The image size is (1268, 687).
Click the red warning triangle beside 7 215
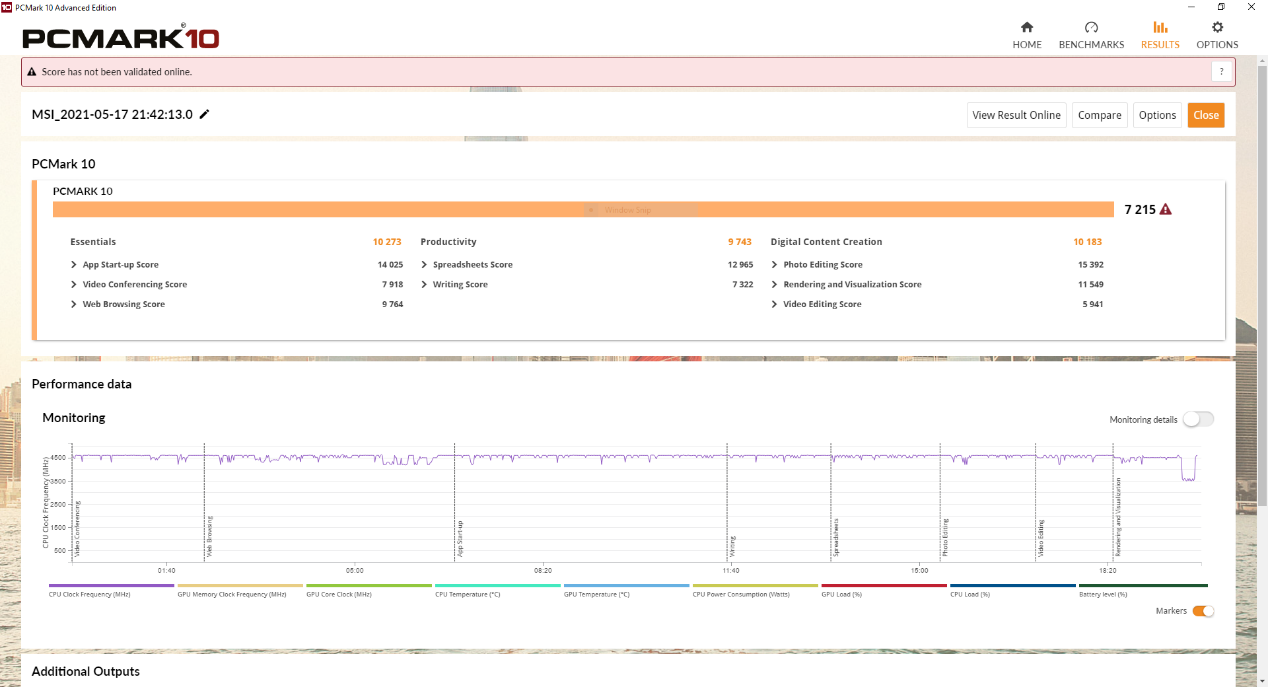point(1165,209)
